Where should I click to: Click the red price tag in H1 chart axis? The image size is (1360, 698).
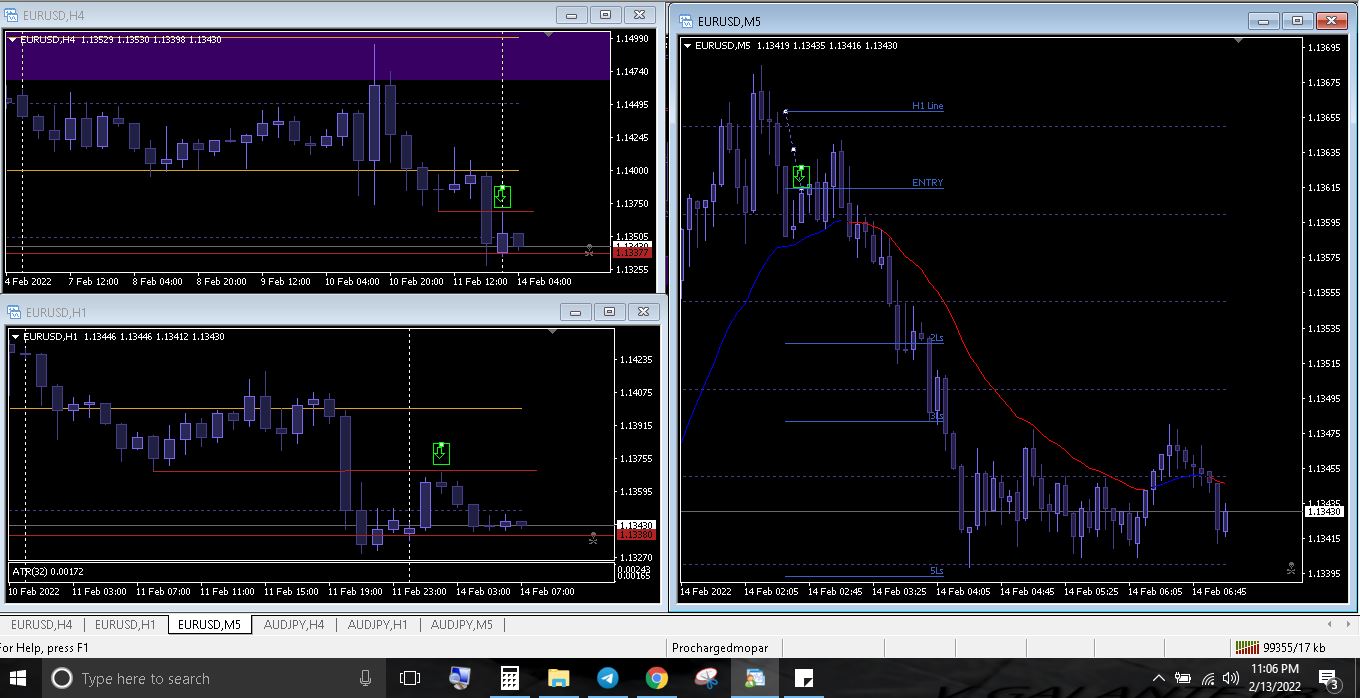click(634, 535)
